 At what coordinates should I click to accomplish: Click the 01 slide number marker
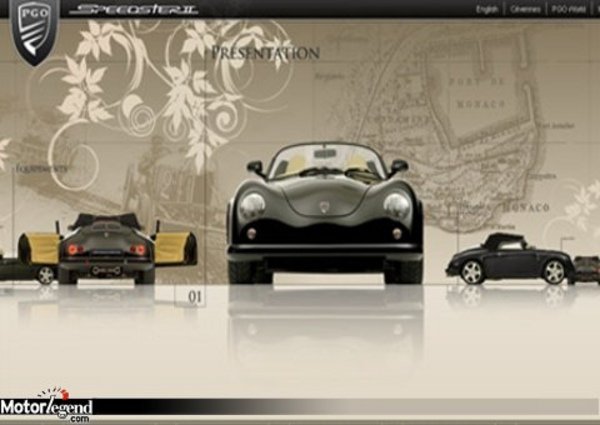coord(194,296)
